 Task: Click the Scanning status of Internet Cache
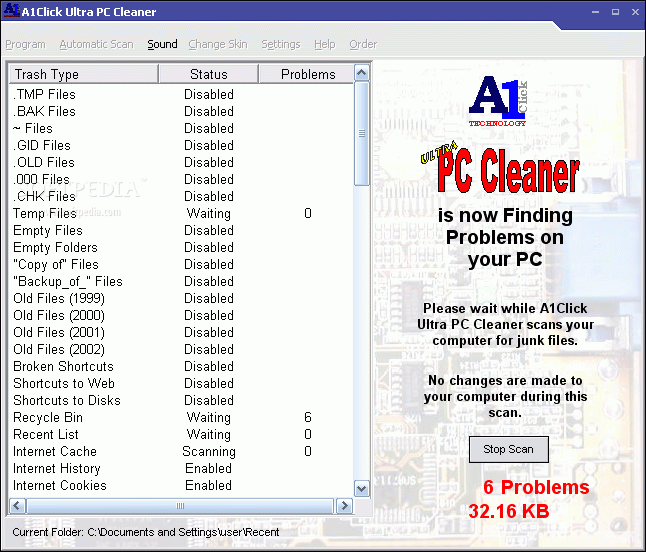209,451
